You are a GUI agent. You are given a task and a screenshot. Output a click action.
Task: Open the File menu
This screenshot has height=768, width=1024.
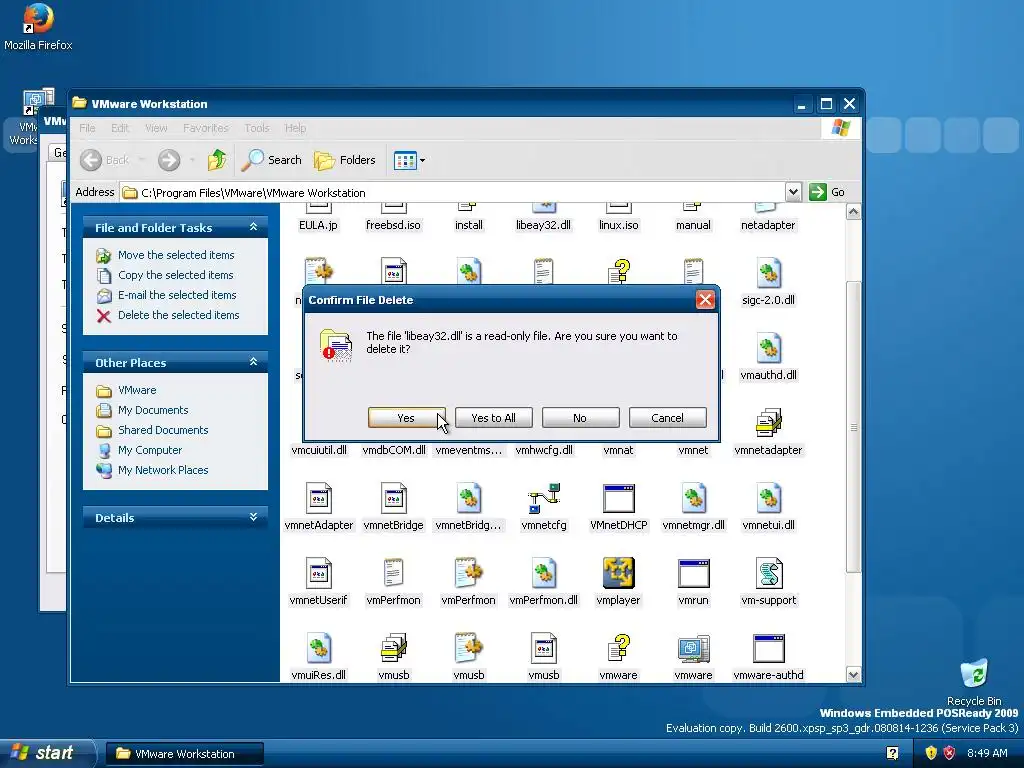point(88,128)
